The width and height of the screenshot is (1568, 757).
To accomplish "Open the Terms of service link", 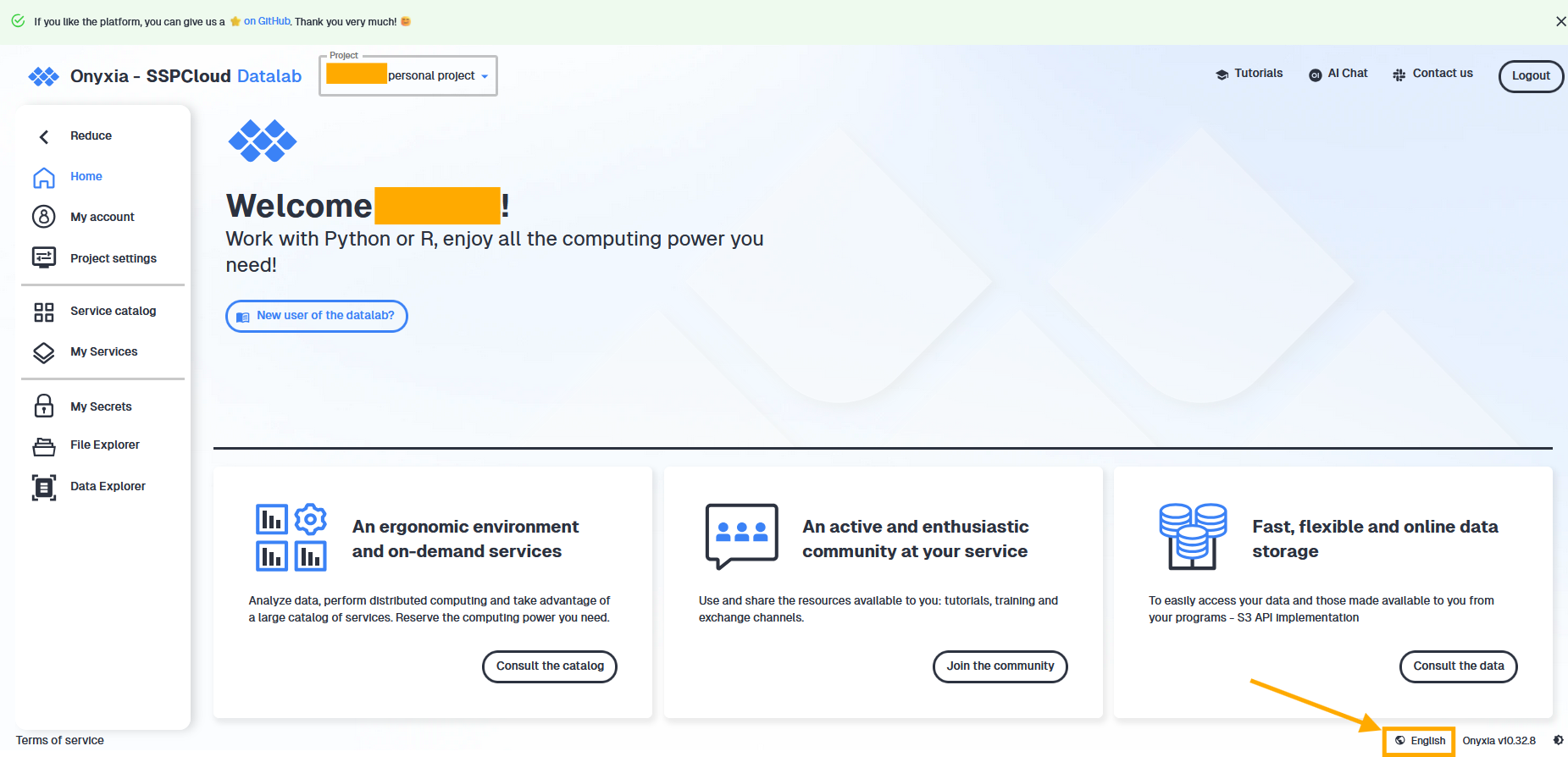I will (x=60, y=740).
